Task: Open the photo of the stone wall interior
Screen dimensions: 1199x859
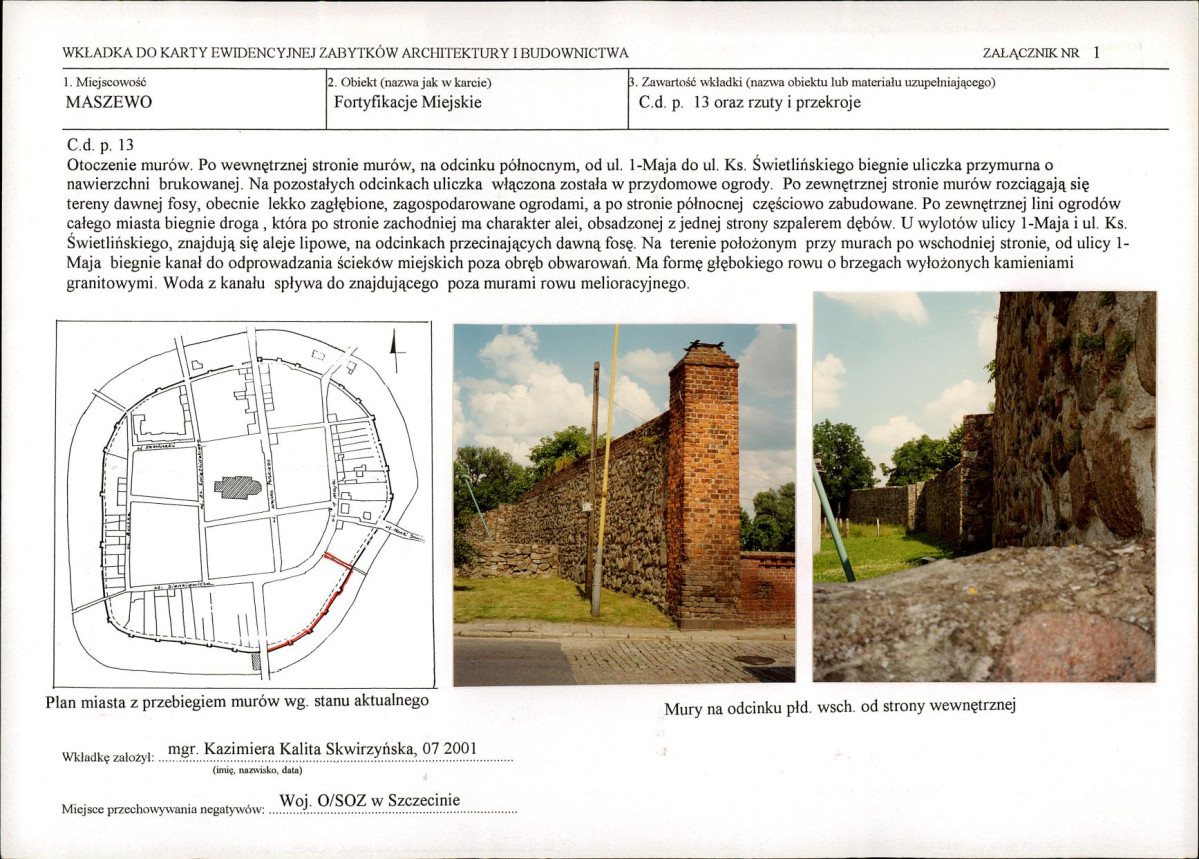Action: [984, 486]
